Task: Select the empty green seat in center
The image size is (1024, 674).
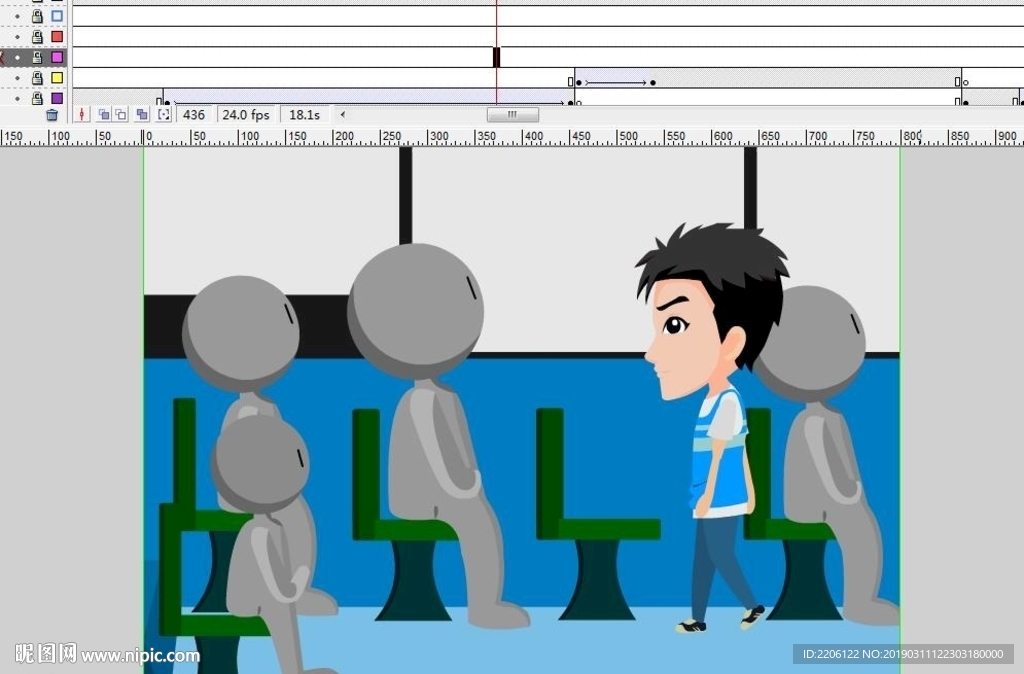Action: tap(596, 514)
